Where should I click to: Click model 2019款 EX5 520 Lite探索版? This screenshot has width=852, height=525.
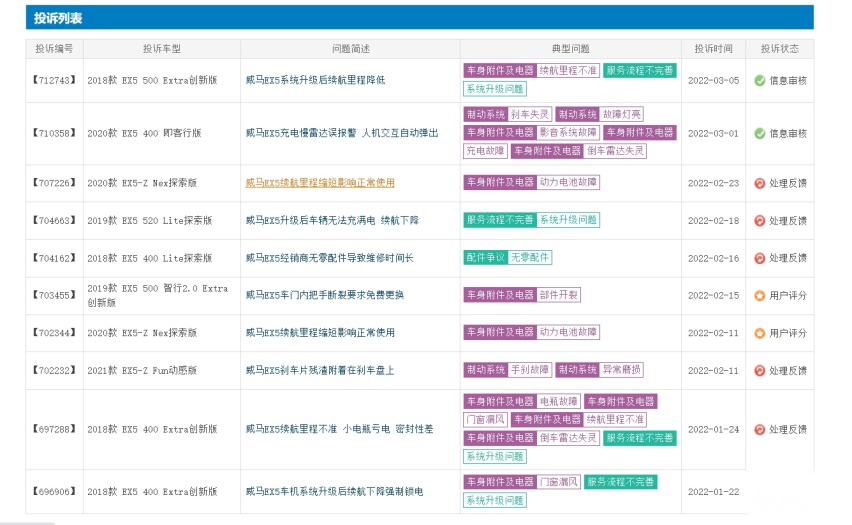pyautogui.click(x=149, y=220)
